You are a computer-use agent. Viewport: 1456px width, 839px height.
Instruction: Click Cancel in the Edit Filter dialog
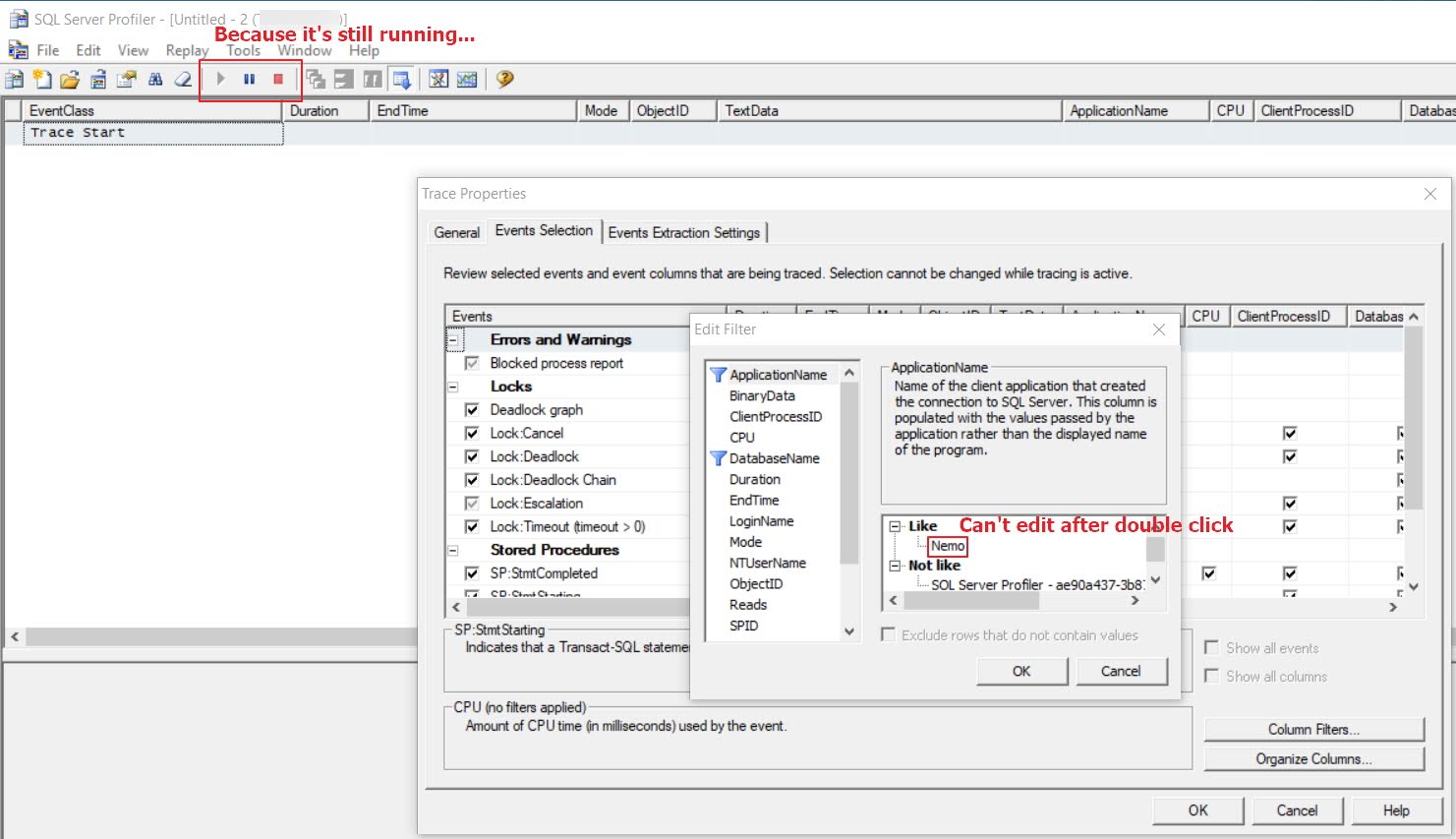click(1121, 671)
